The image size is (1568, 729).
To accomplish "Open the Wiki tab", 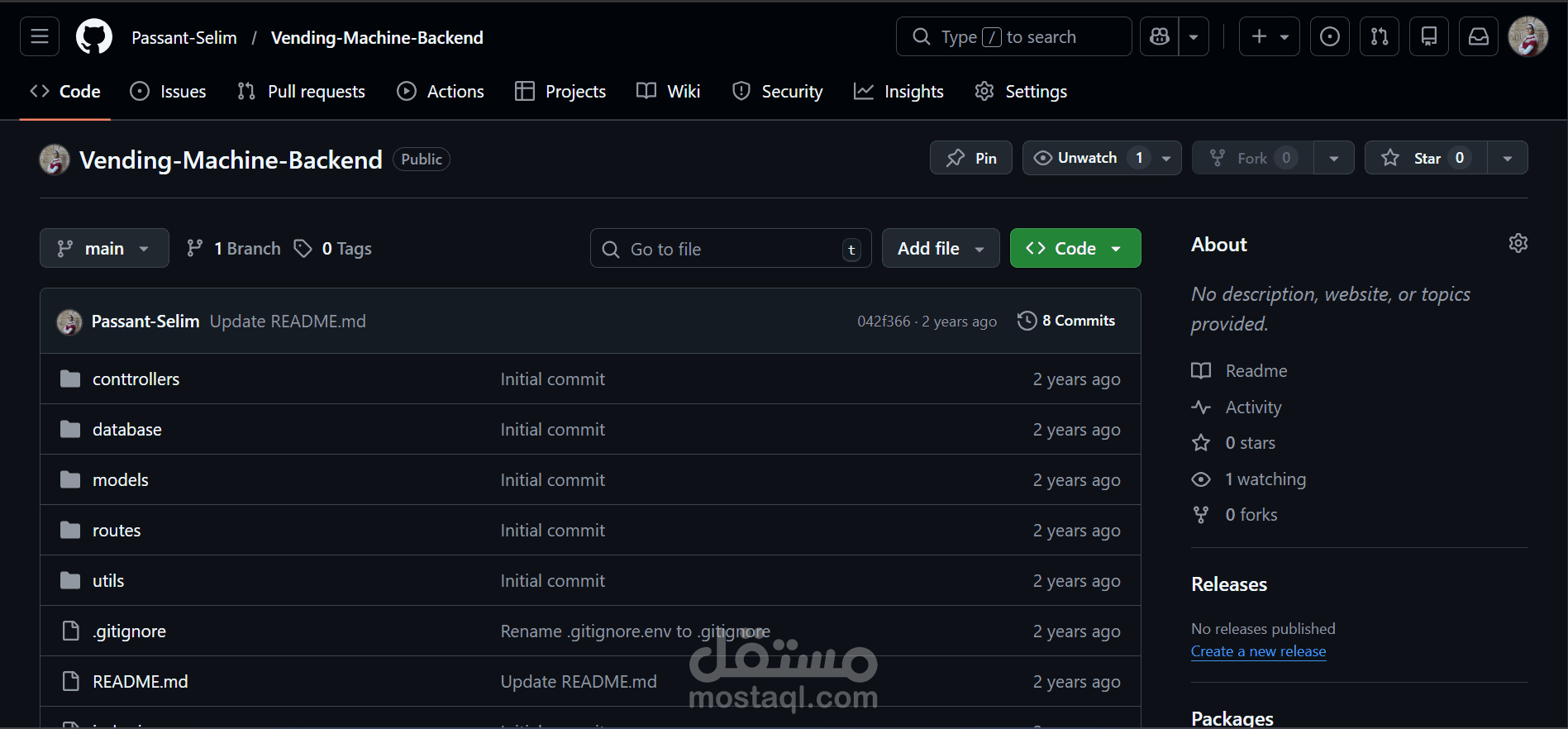I will [669, 92].
